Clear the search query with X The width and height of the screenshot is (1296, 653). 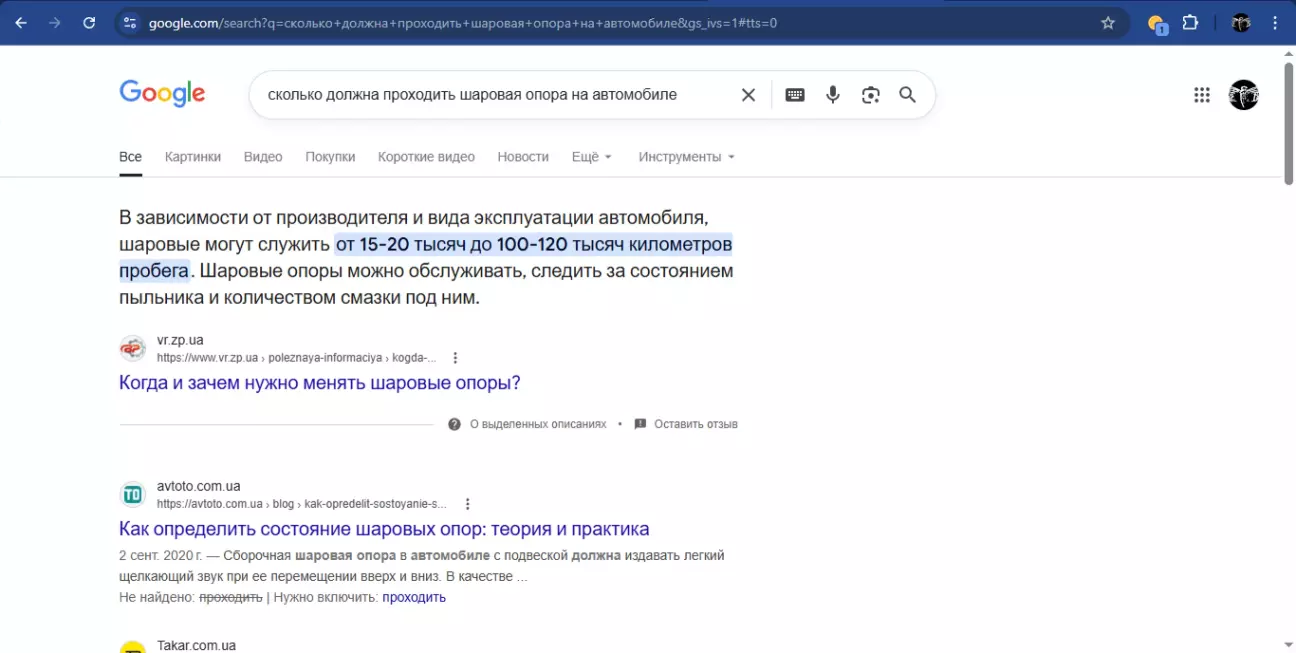pos(748,95)
